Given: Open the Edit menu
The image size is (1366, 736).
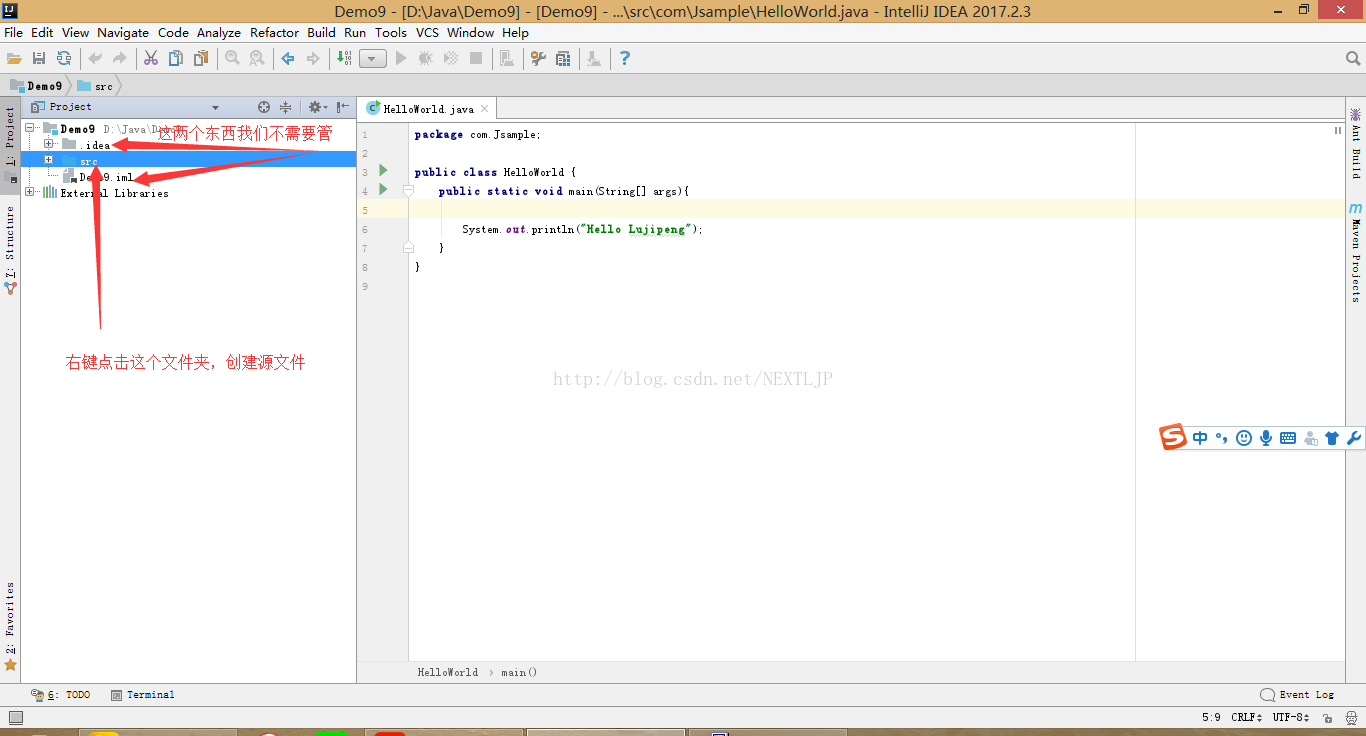Looking at the screenshot, I should (42, 32).
